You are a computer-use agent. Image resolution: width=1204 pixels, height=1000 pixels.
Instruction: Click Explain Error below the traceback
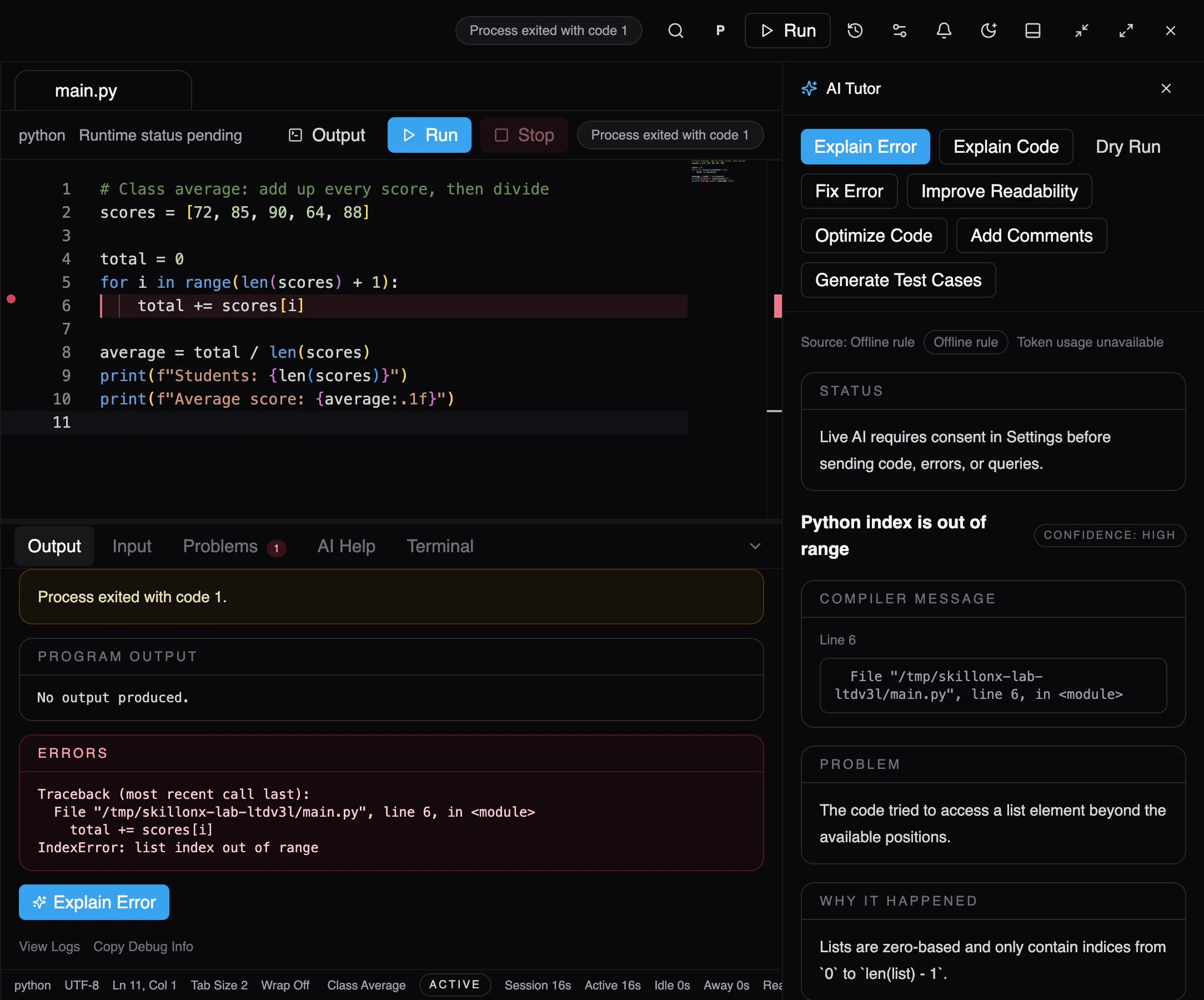pyautogui.click(x=93, y=902)
